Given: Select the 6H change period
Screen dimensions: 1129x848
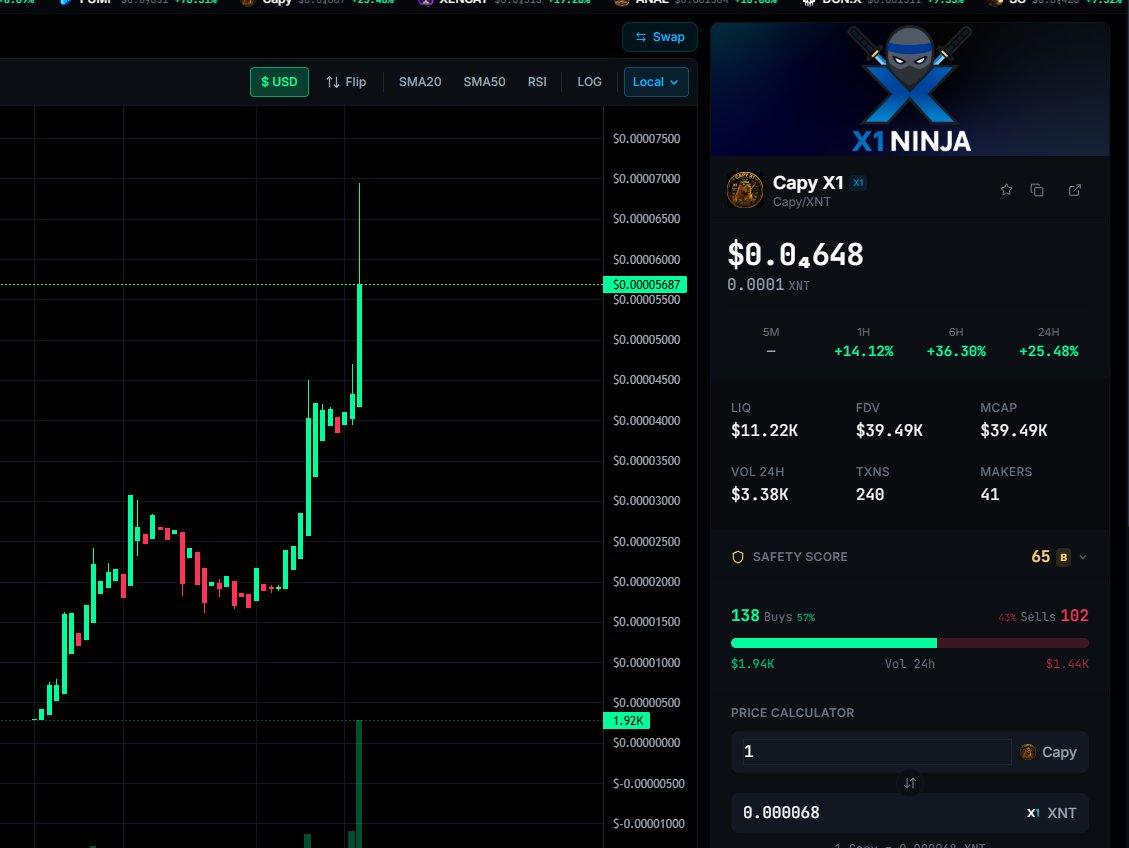Looking at the screenshot, I should tap(955, 342).
